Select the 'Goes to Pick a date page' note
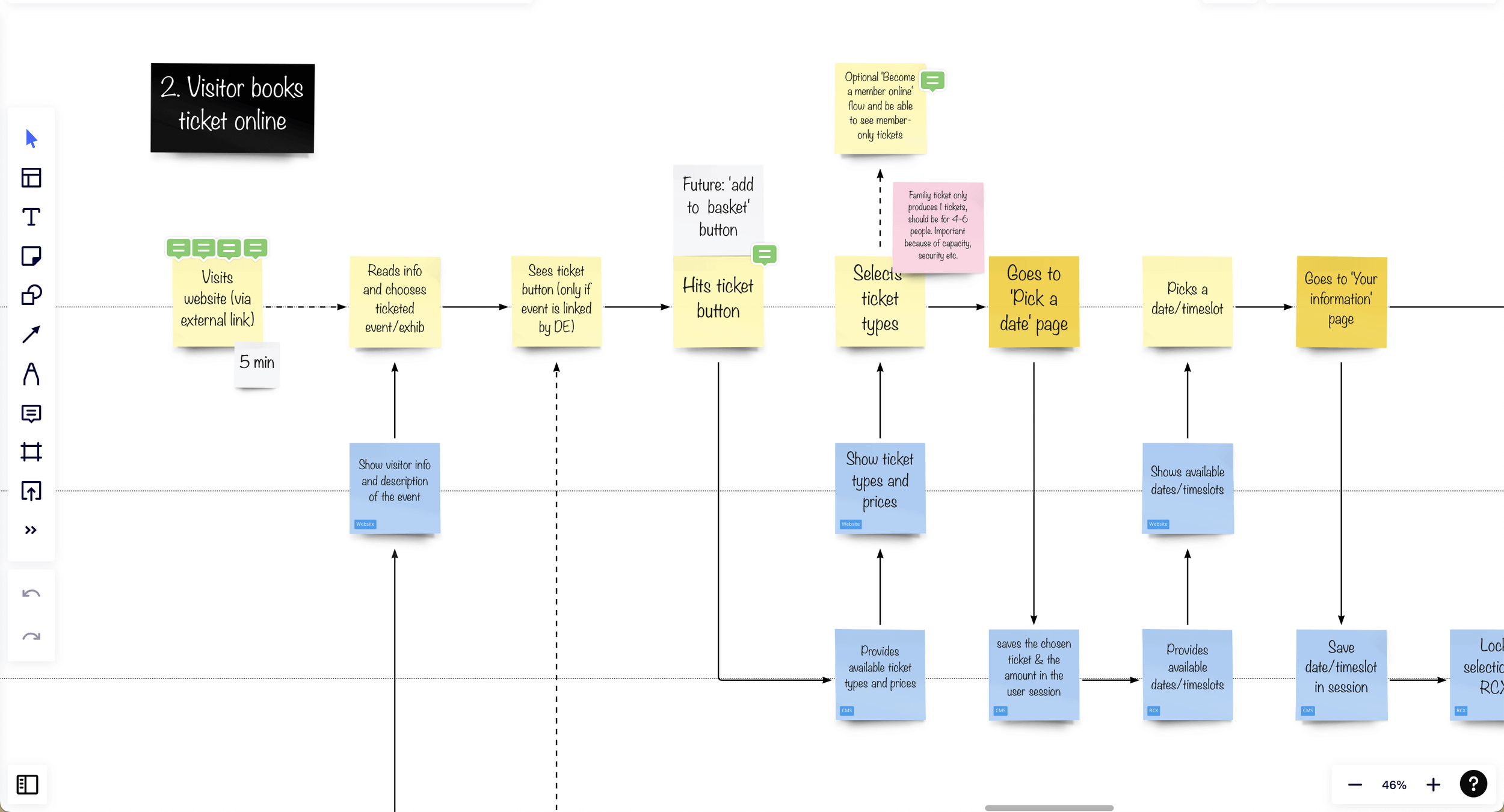This screenshot has width=1504, height=812. pos(1034,301)
